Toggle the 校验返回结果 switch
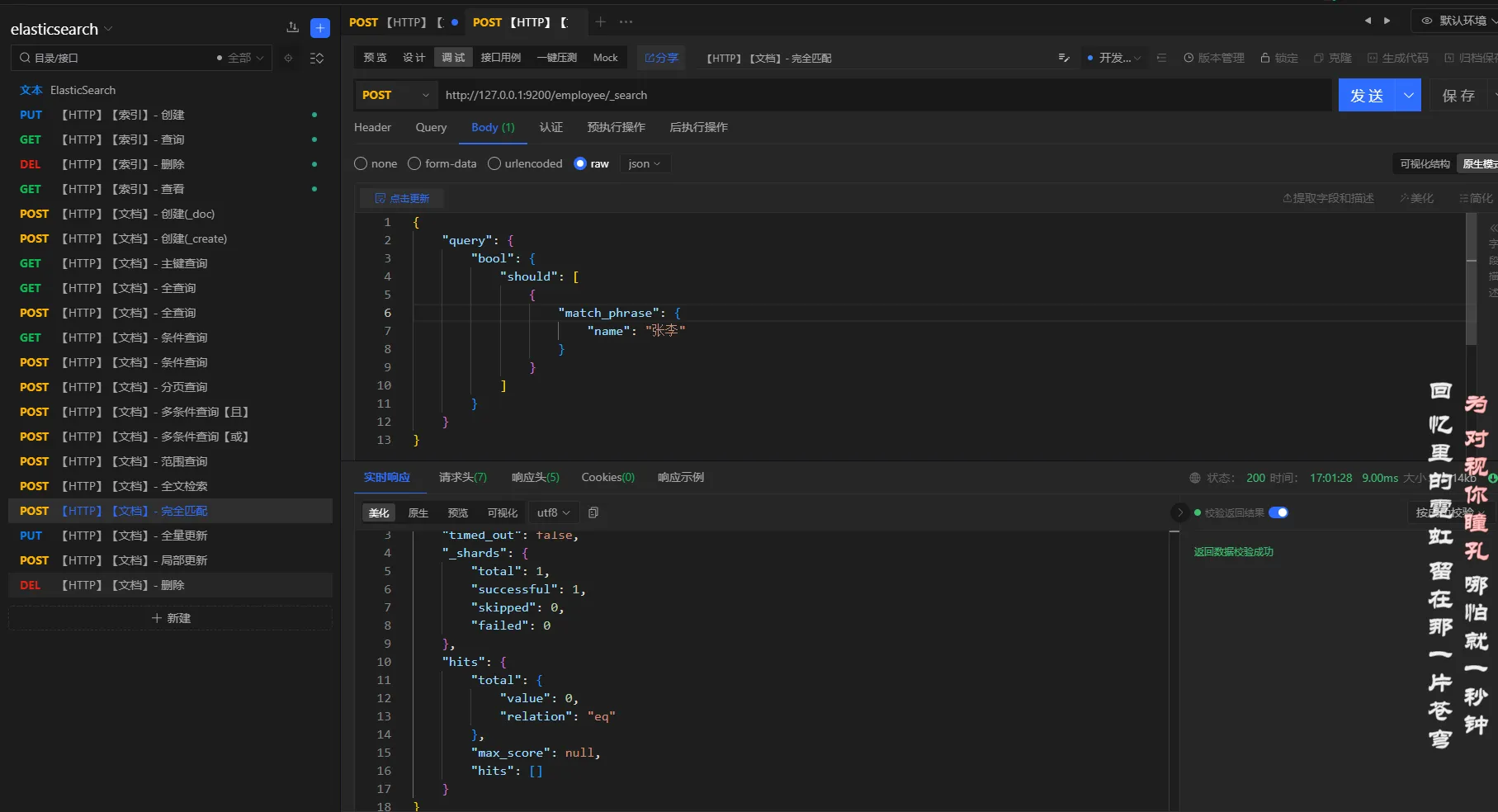Screen dimensions: 1498x812 click(x=1278, y=513)
